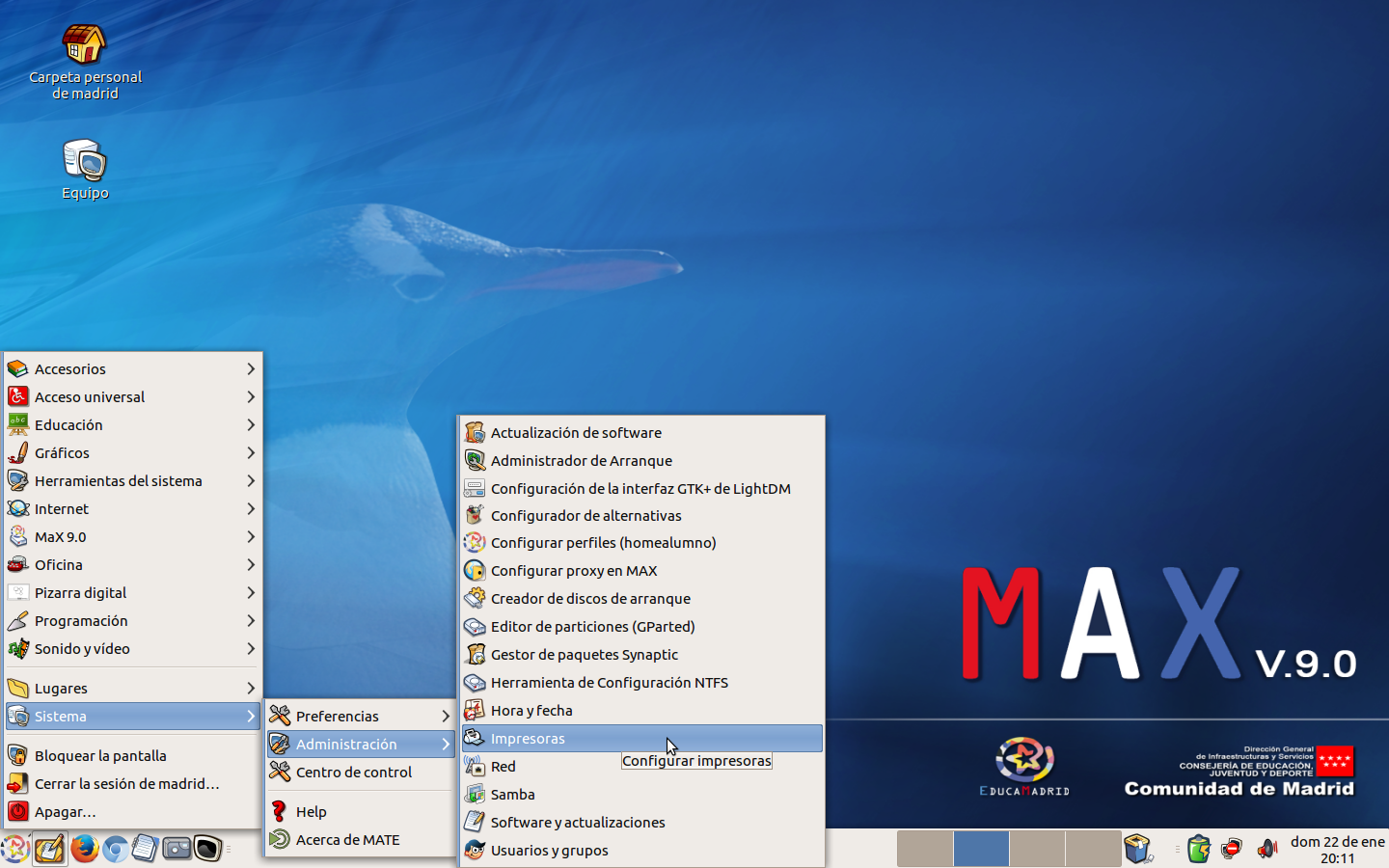
Task: Expand the Oficina submenu arrow
Action: (251, 565)
